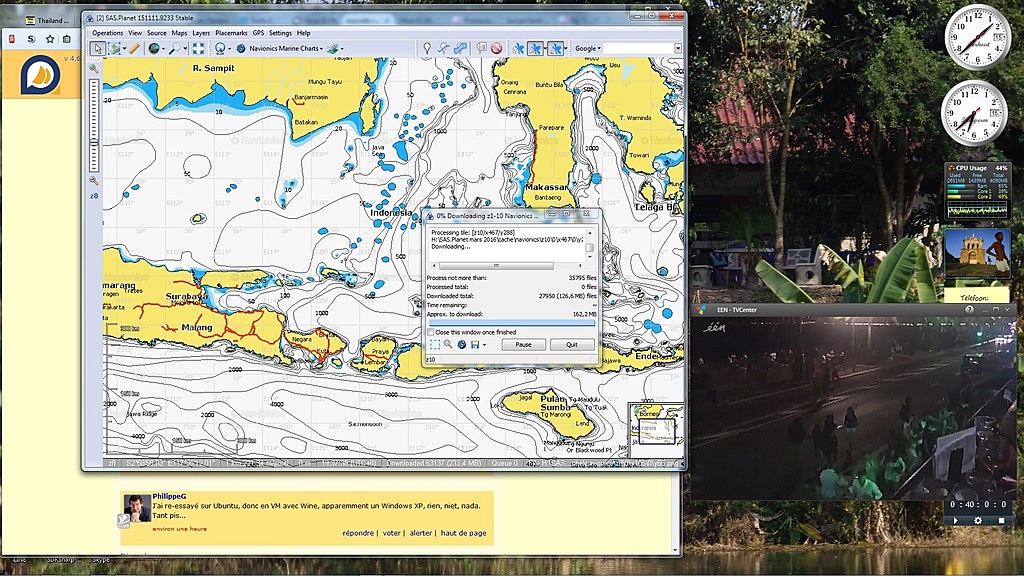Click the voter link under PhilippeG post
The width and height of the screenshot is (1024, 576).
point(391,533)
